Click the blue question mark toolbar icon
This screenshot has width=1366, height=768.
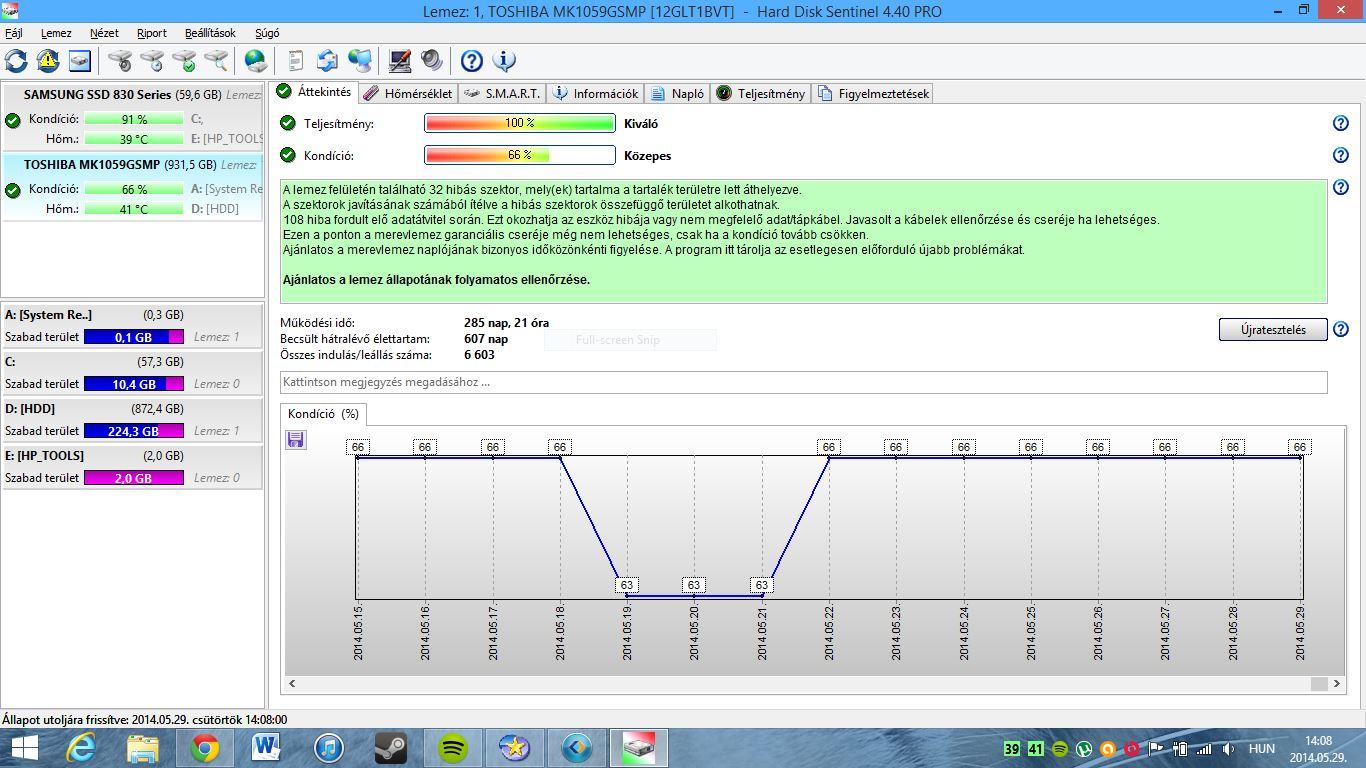coord(472,61)
